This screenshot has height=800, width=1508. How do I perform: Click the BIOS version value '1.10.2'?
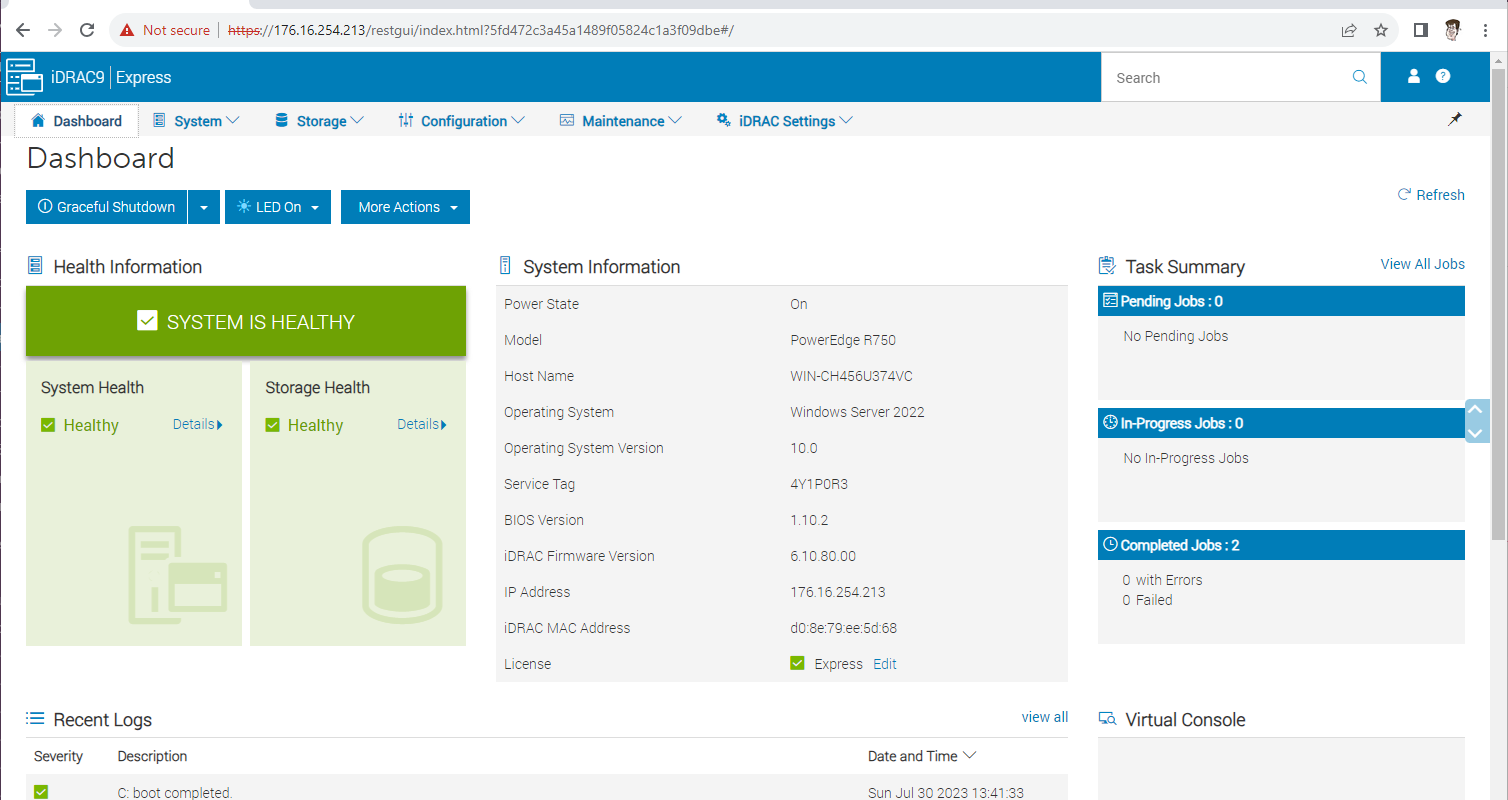[x=809, y=520]
